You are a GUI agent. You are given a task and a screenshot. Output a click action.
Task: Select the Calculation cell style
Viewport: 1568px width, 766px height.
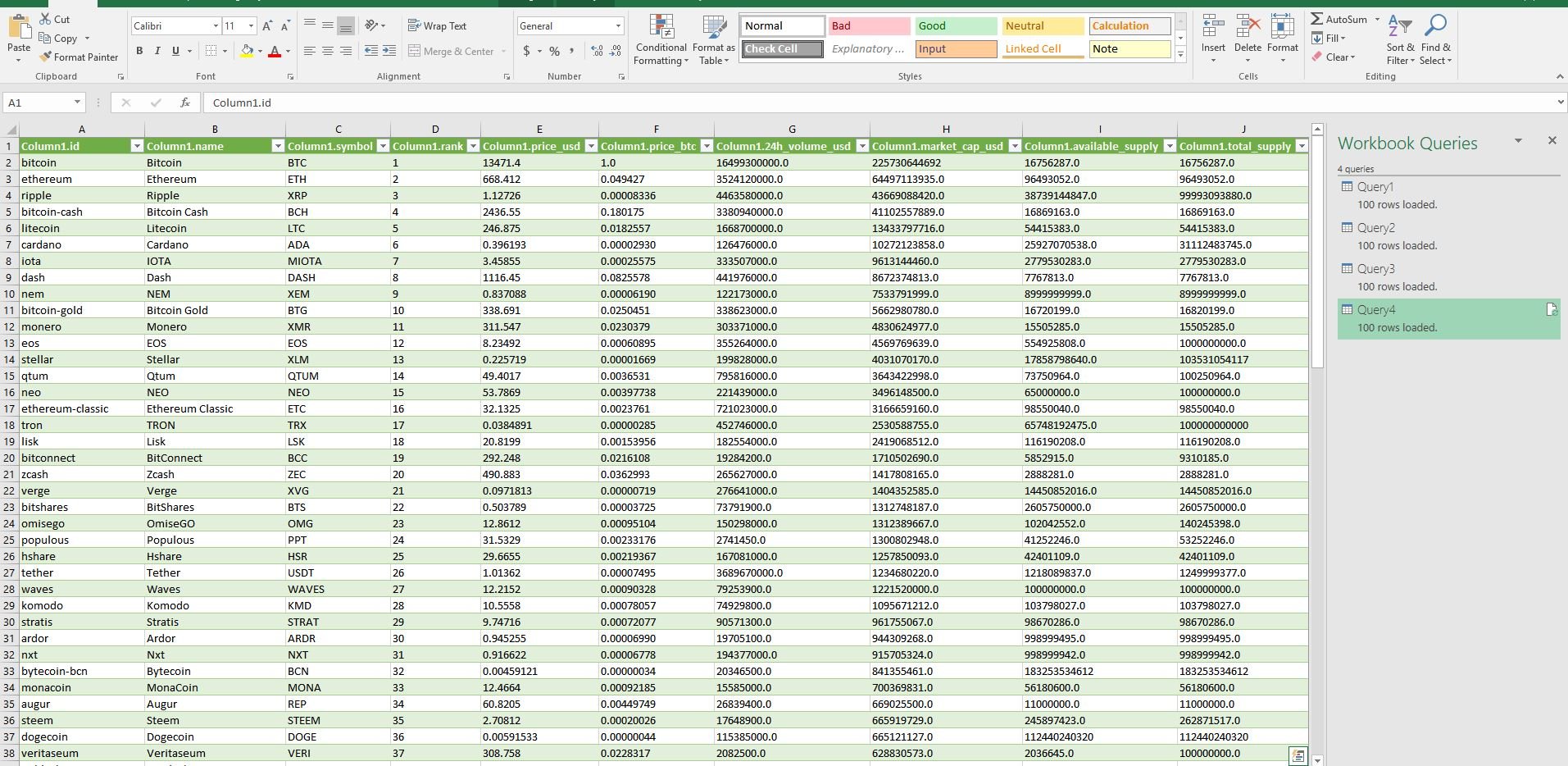click(x=1129, y=26)
